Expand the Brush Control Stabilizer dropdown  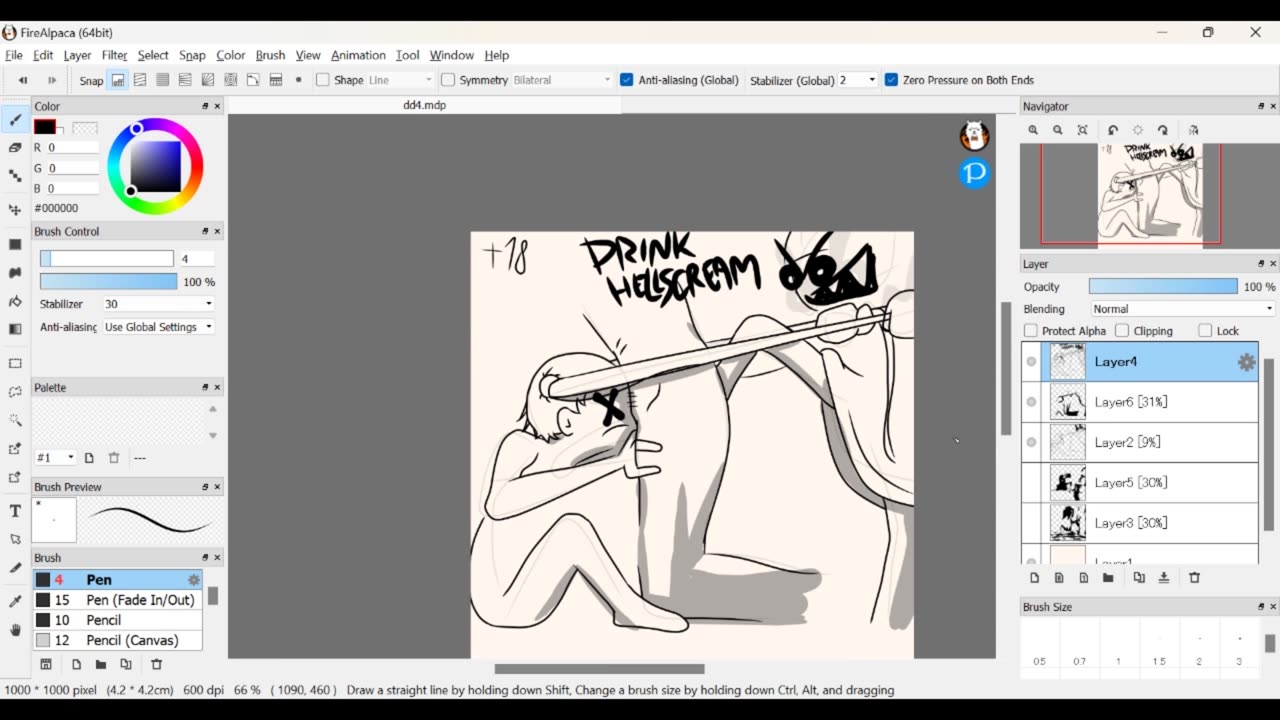158,304
